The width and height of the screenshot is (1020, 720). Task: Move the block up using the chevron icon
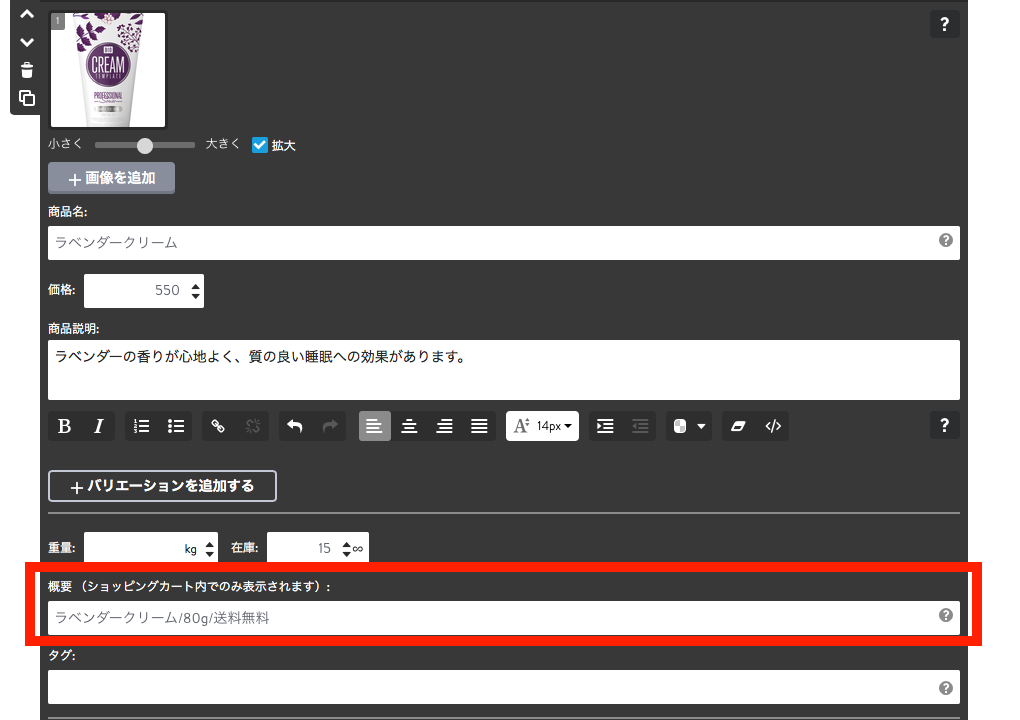[x=25, y=15]
